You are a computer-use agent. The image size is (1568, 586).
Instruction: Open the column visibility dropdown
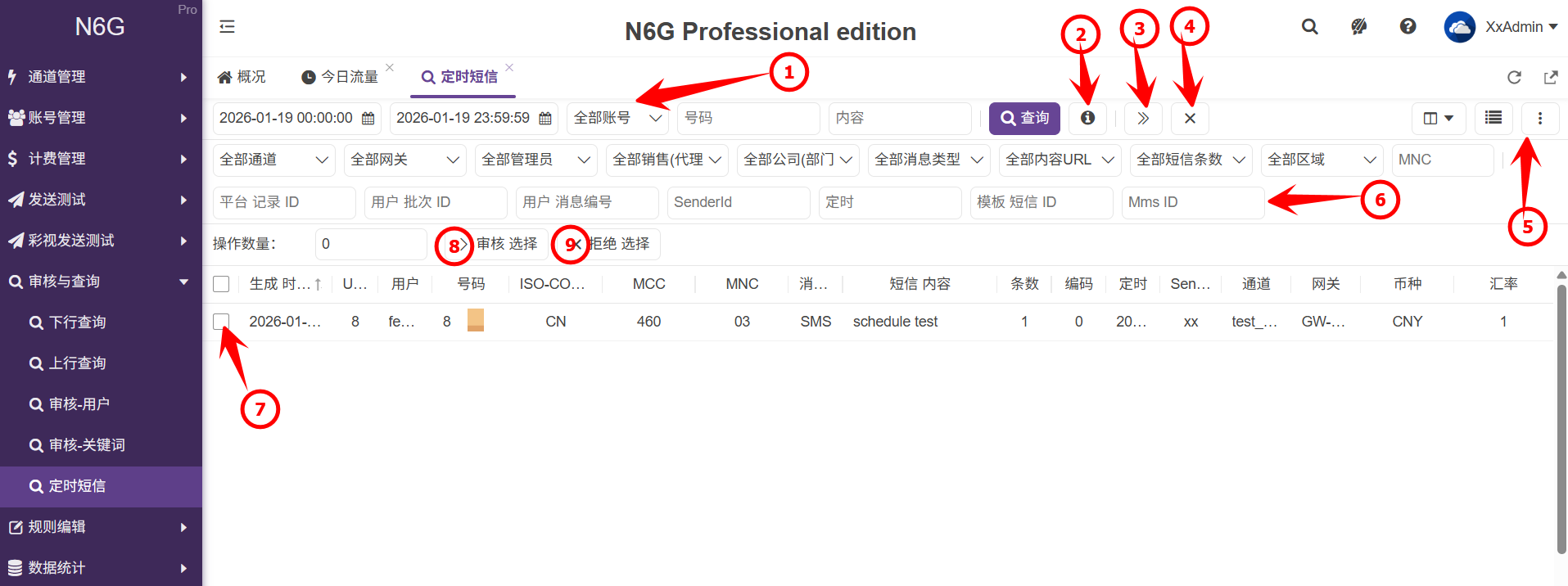pos(1438,118)
